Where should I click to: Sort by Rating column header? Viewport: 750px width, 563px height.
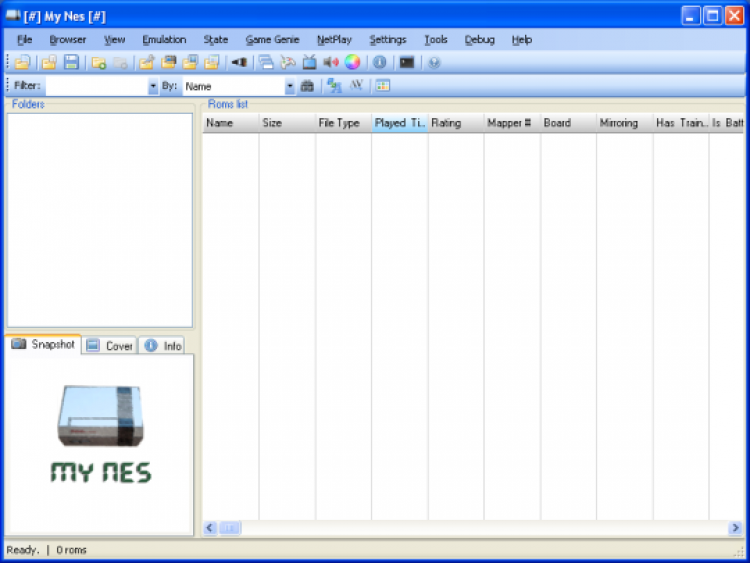pyautogui.click(x=456, y=123)
